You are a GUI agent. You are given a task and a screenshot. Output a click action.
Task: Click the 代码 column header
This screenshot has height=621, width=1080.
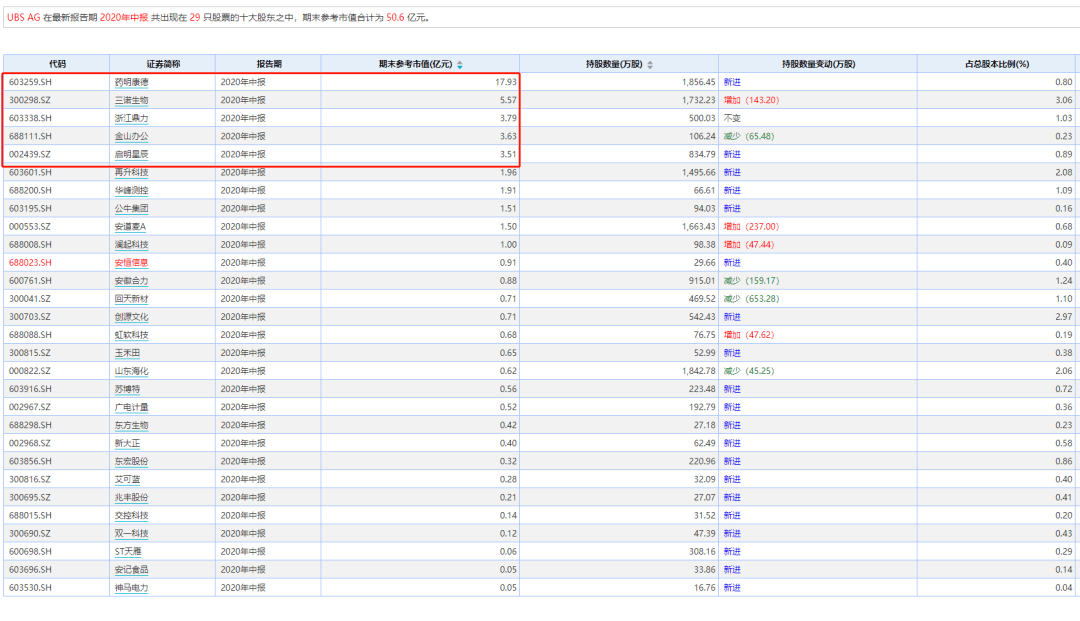tap(56, 64)
